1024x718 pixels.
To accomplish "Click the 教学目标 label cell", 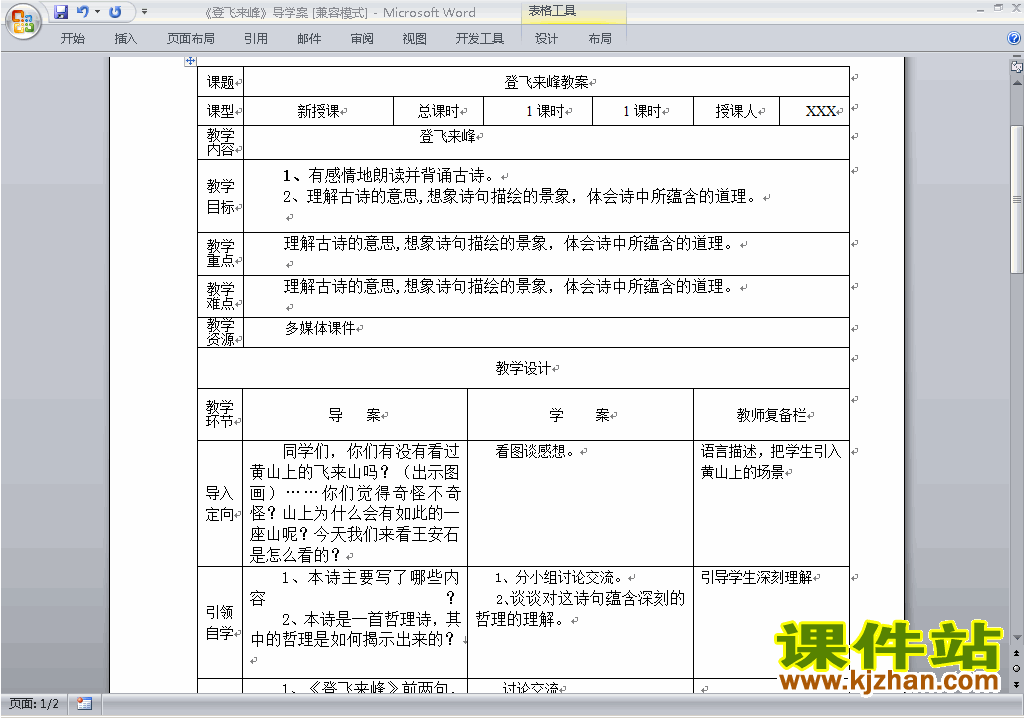I will (221, 196).
